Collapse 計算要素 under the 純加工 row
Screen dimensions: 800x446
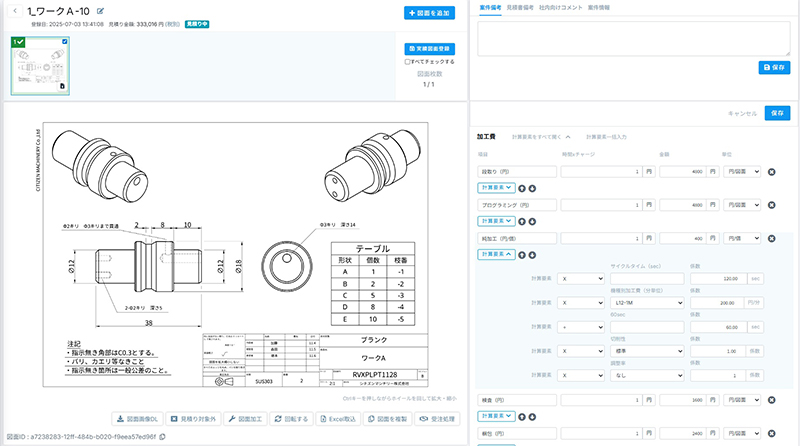(x=497, y=255)
